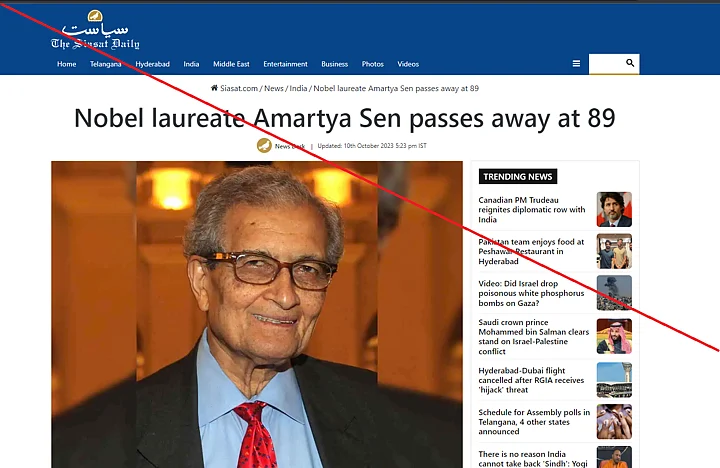Select the Videos menu item

tap(408, 64)
